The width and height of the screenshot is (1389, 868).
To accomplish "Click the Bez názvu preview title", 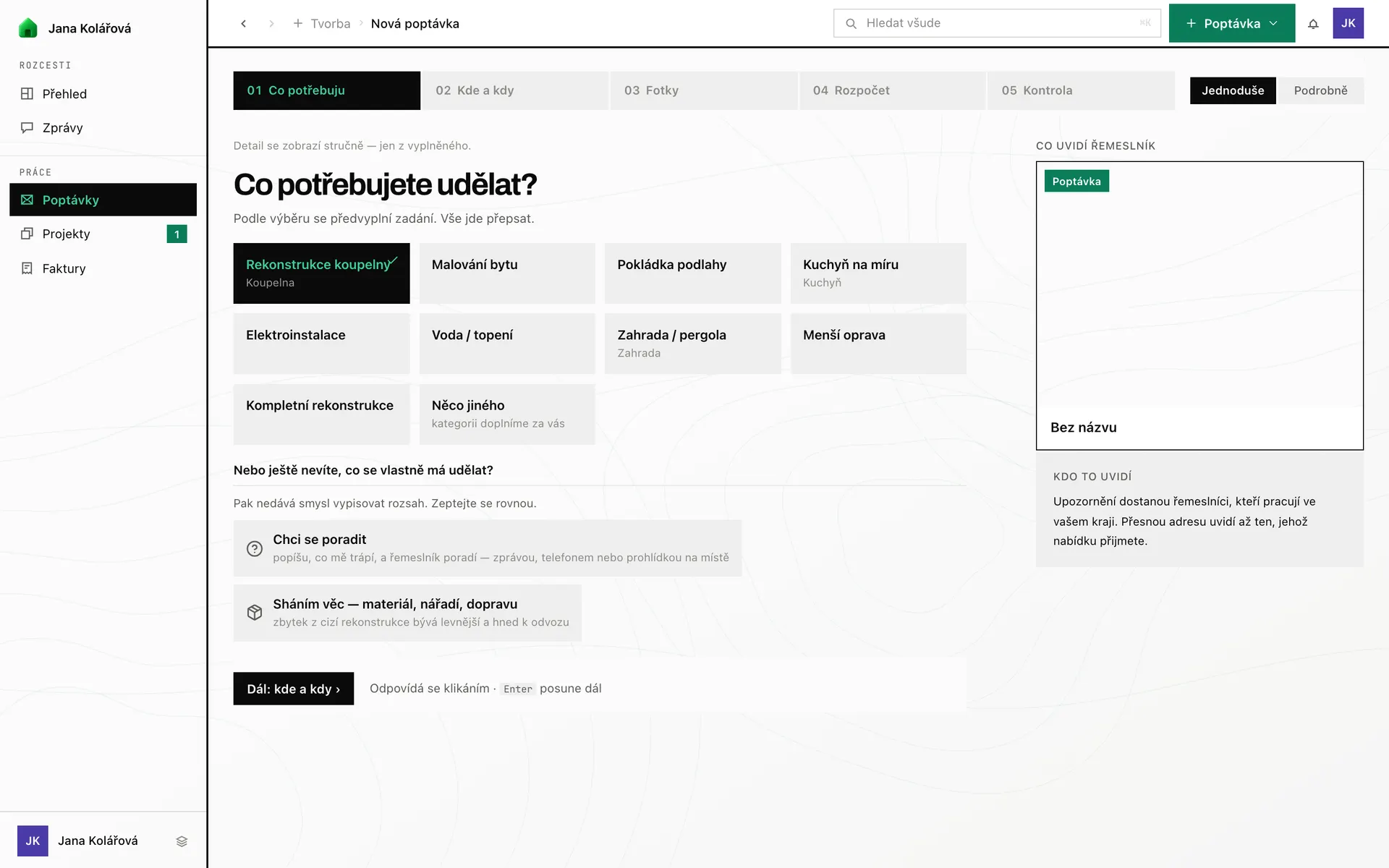I will point(1083,427).
